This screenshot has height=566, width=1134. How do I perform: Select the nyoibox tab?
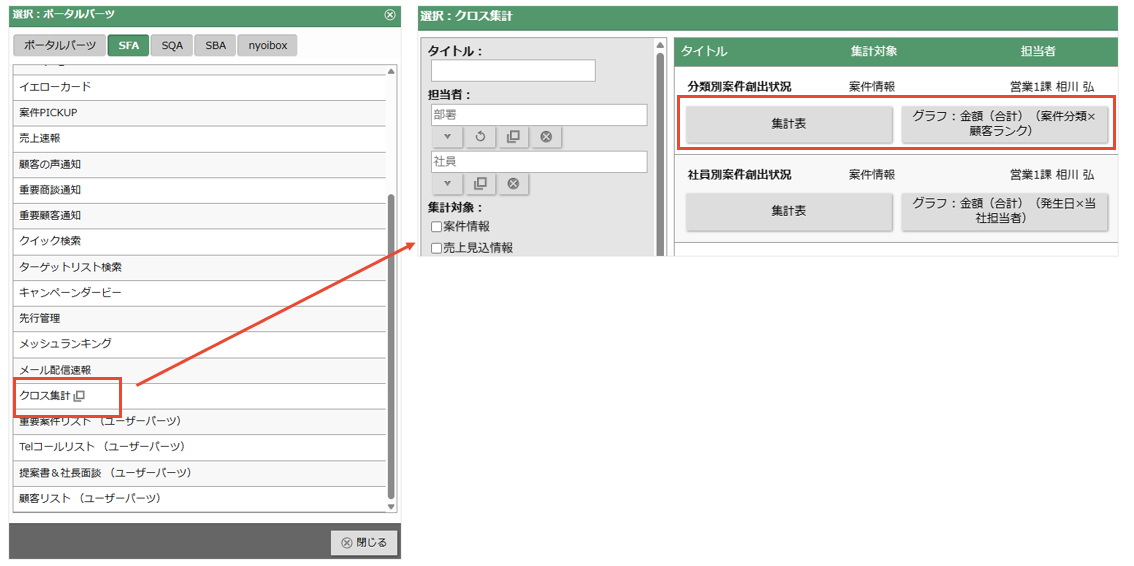pyautogui.click(x=267, y=46)
